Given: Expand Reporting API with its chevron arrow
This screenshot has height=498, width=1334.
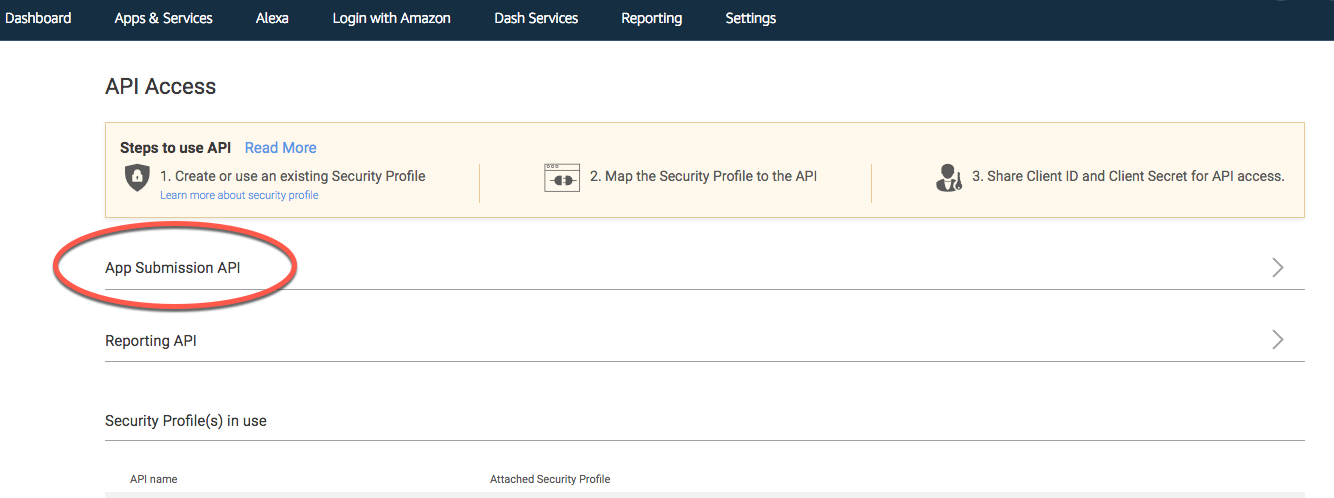Looking at the screenshot, I should [x=1277, y=340].
